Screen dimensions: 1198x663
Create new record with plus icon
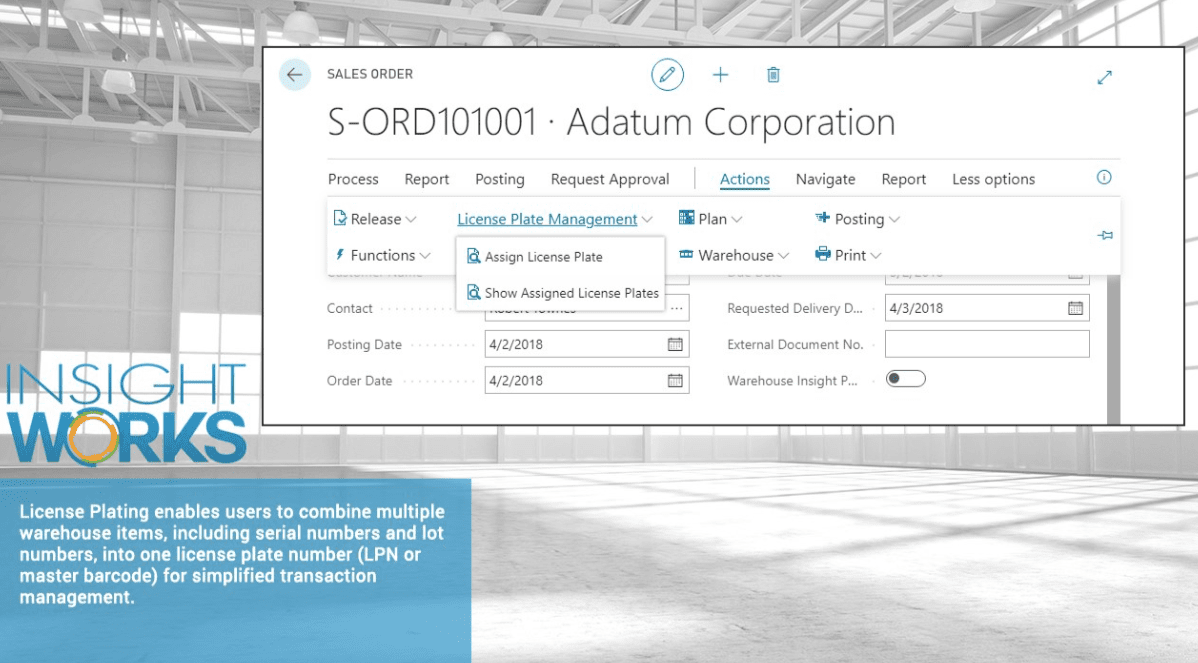(x=720, y=75)
